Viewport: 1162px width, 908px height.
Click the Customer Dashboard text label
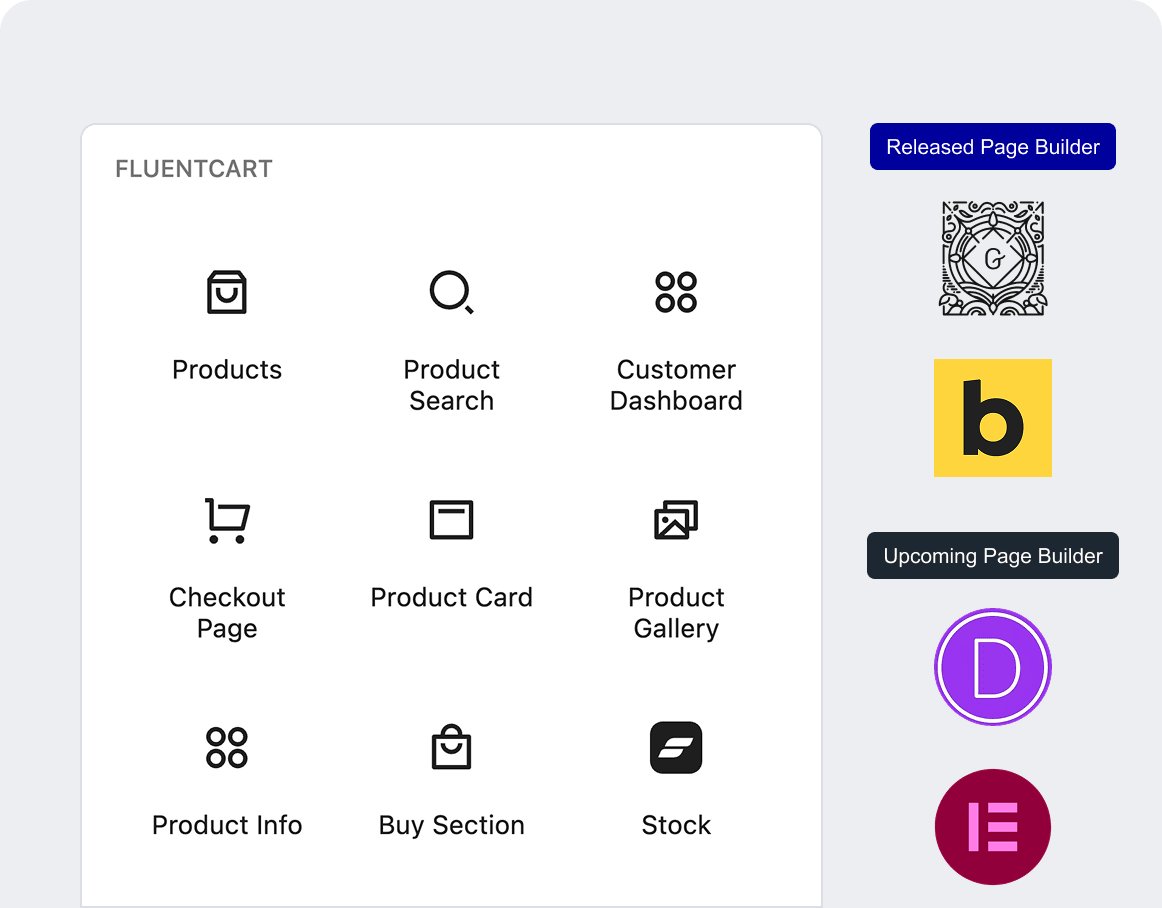676,385
